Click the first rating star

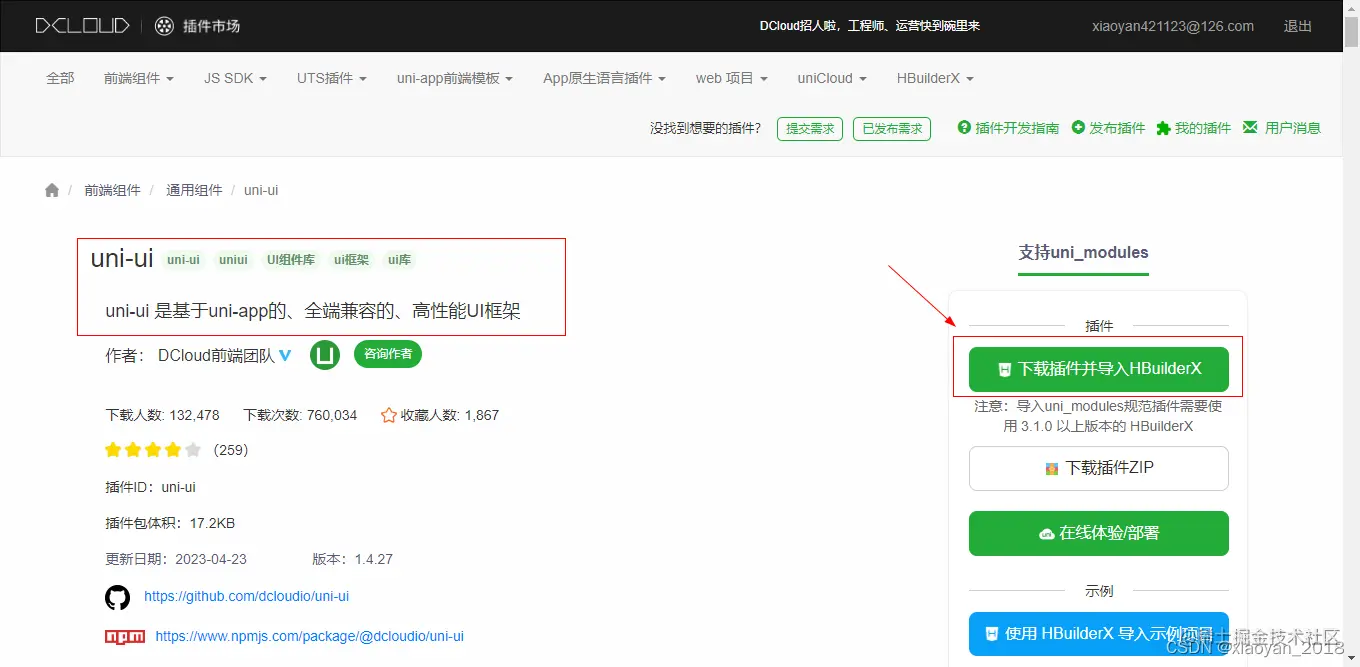pyautogui.click(x=113, y=450)
